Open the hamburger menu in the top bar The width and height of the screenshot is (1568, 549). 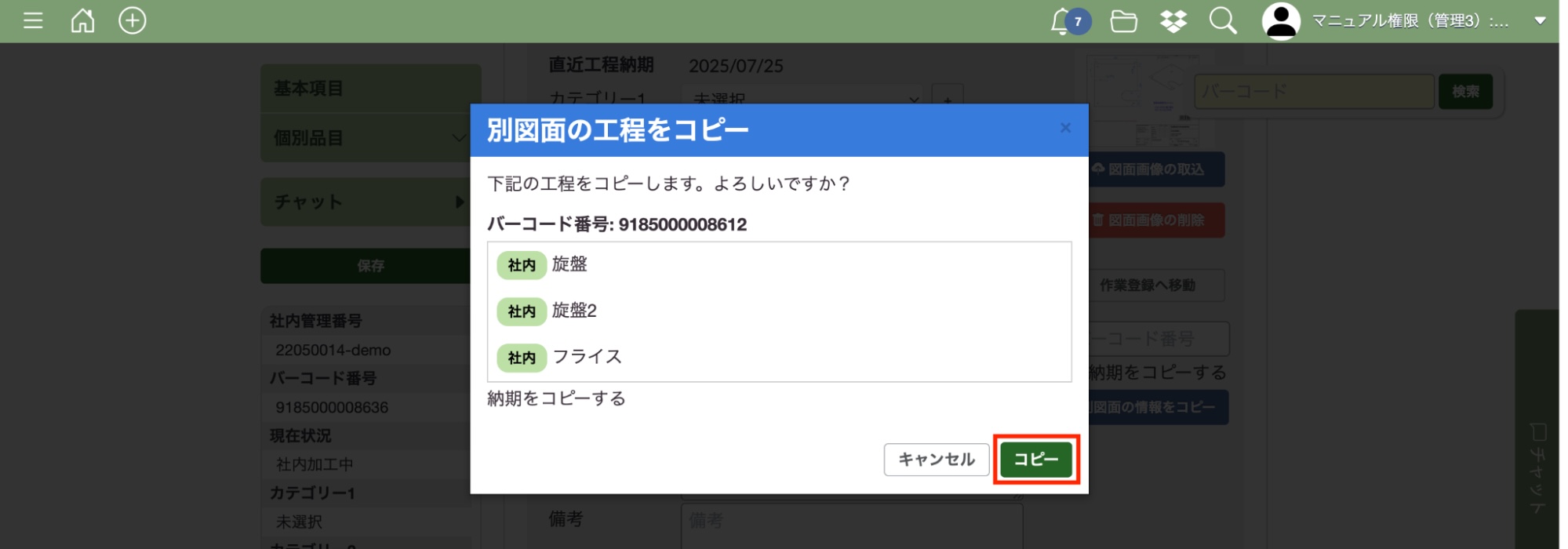point(33,20)
